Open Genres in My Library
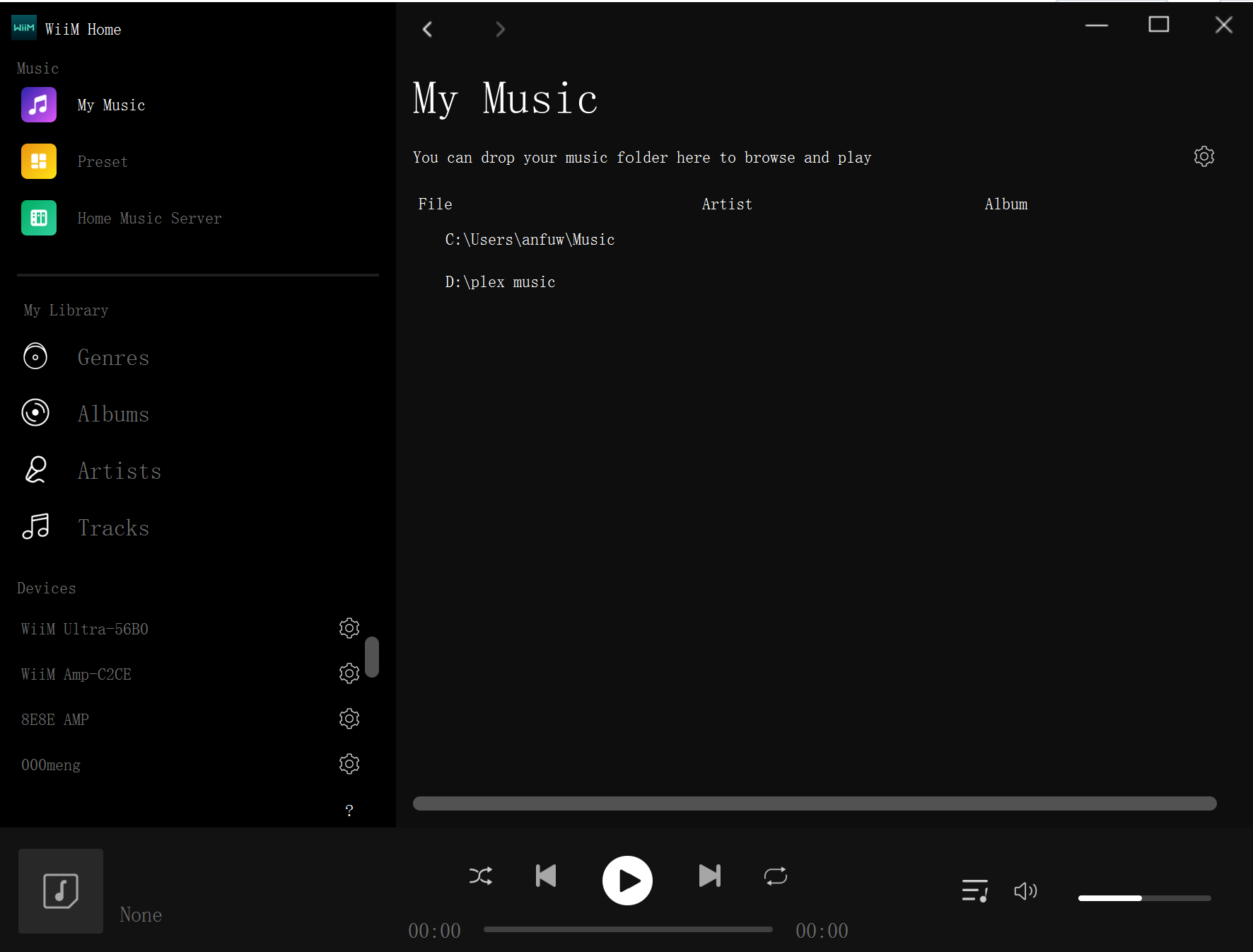 [113, 358]
